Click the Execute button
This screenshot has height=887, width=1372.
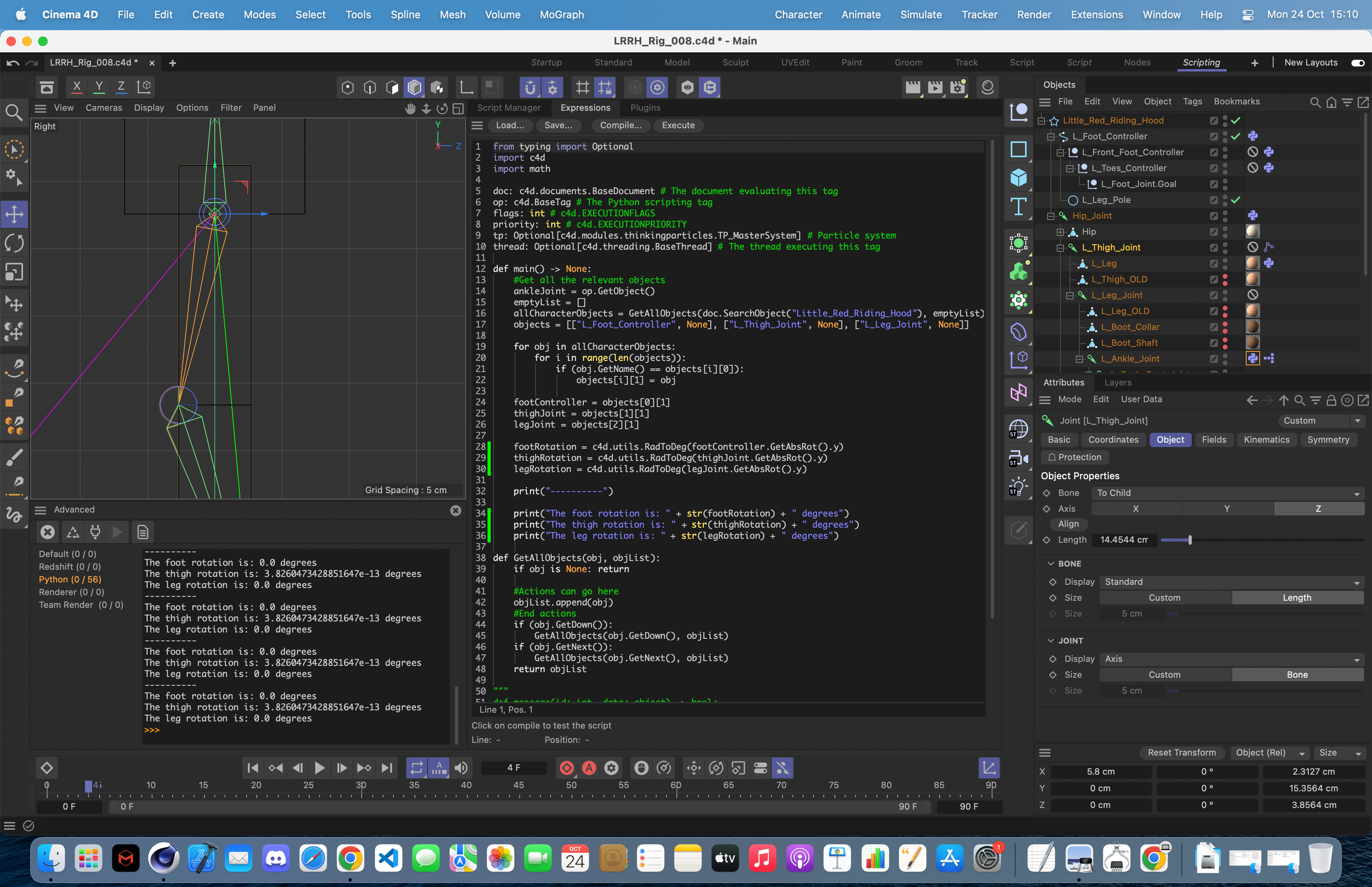[x=678, y=125]
